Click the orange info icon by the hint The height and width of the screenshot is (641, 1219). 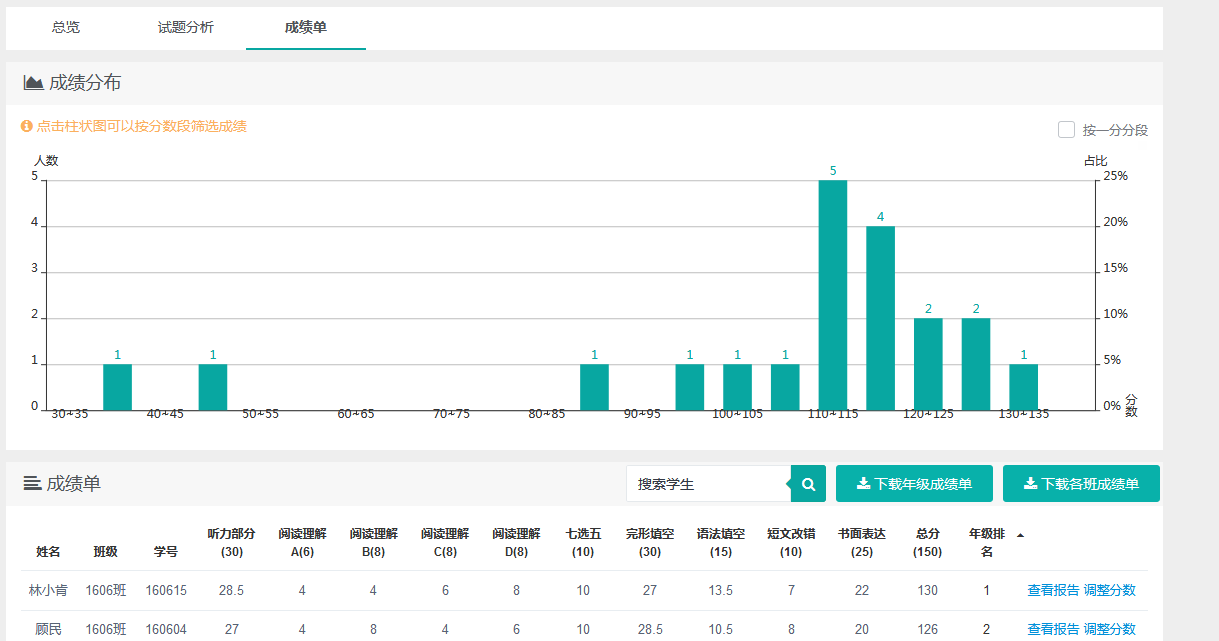(27, 127)
